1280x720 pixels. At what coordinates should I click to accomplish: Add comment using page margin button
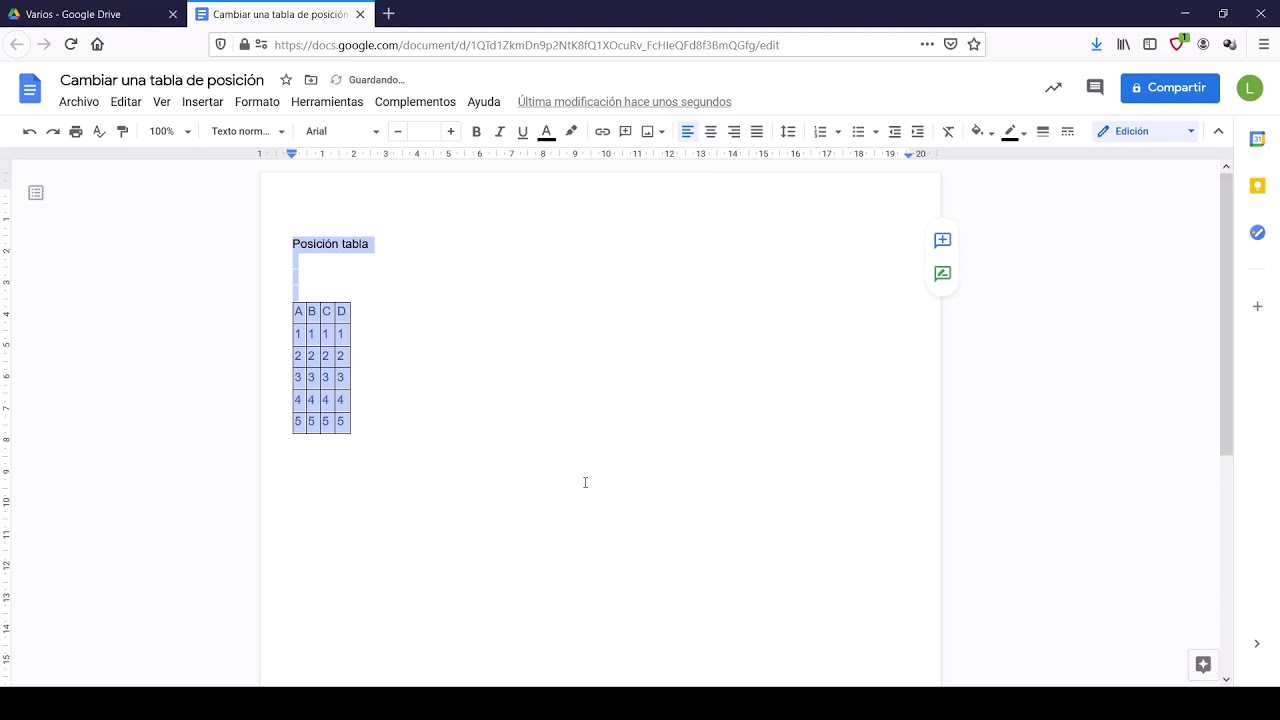942,241
